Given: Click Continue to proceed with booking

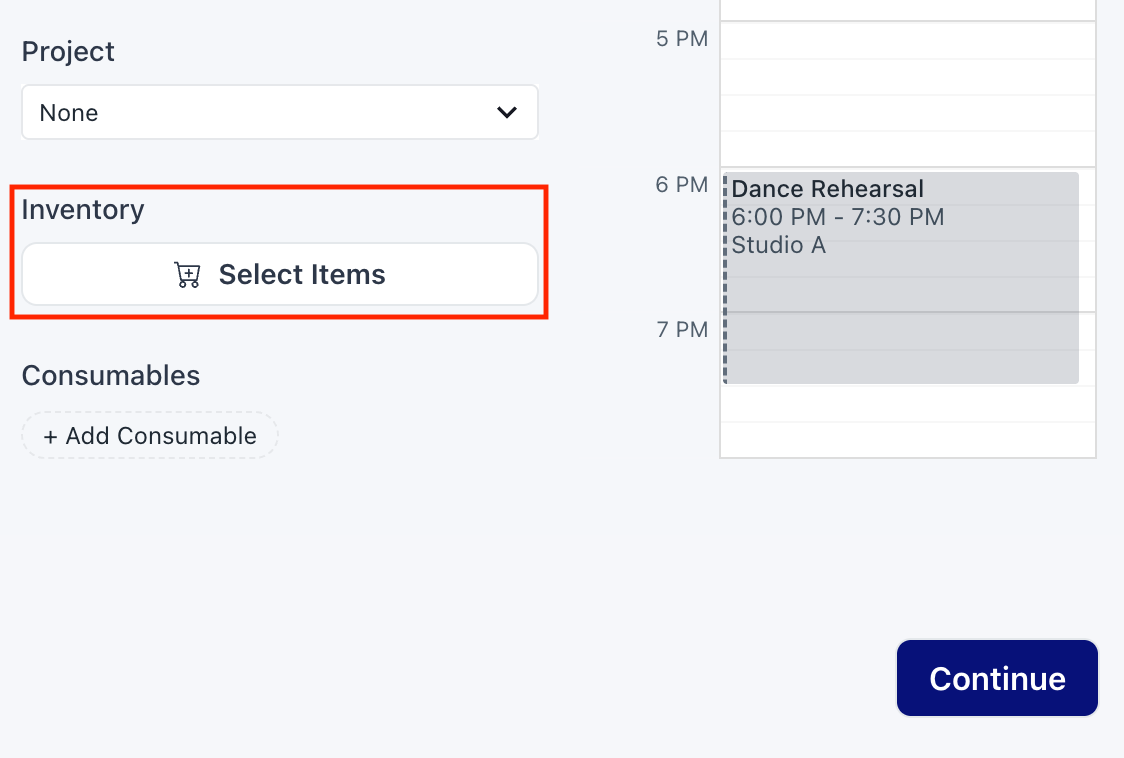Looking at the screenshot, I should click(996, 678).
